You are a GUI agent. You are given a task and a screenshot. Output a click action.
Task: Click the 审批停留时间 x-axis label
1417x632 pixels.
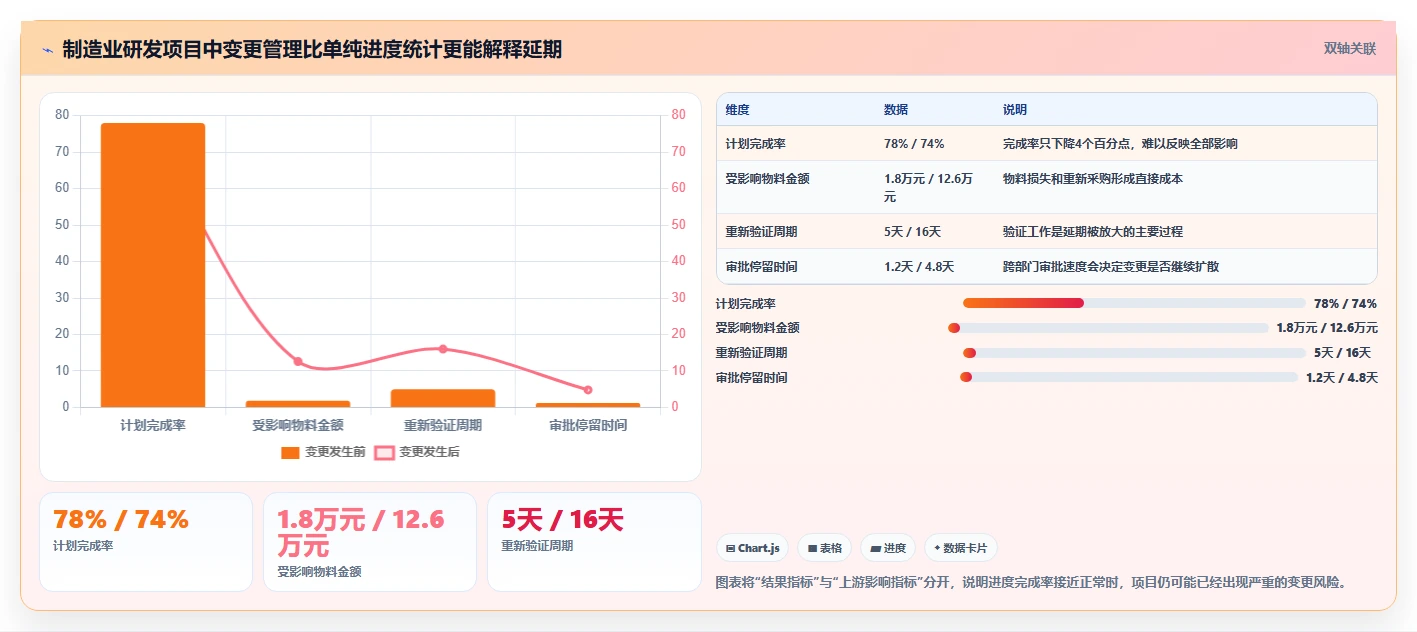[588, 425]
